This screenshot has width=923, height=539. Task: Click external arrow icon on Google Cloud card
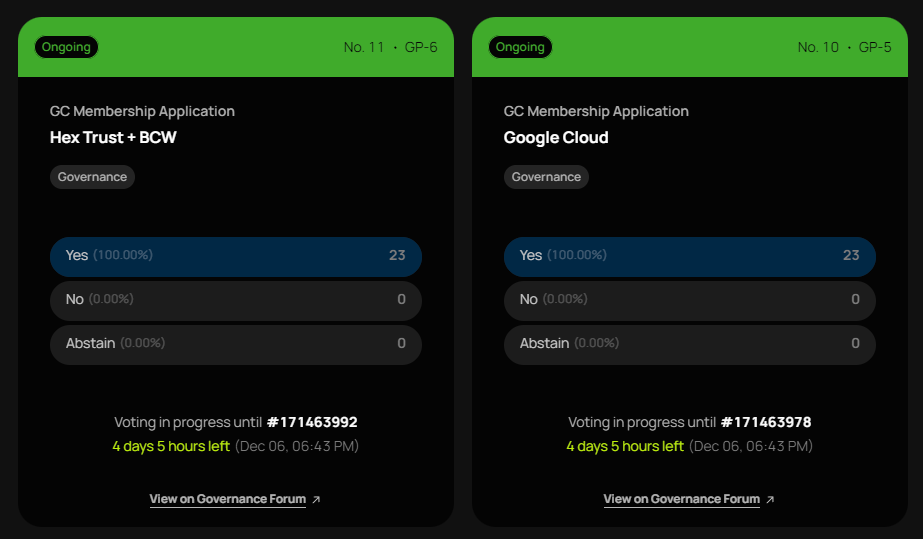tap(770, 500)
